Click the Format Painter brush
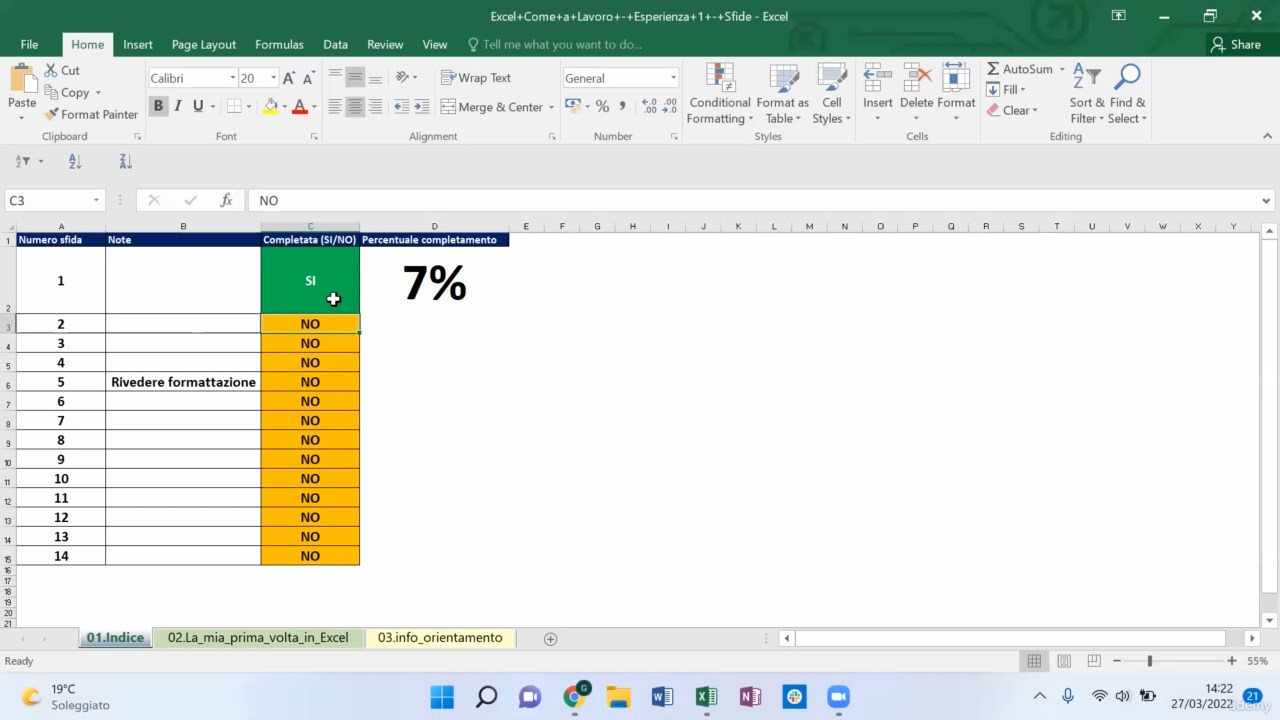 click(91, 114)
